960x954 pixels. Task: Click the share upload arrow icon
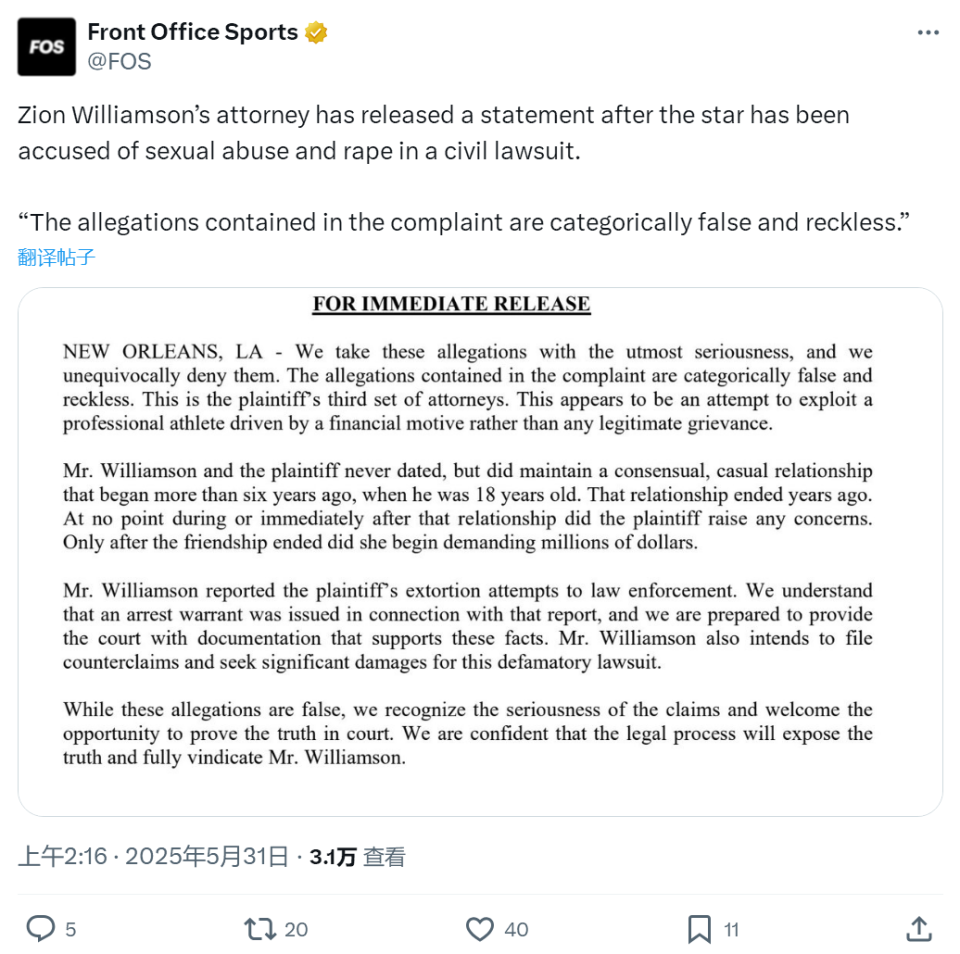[918, 929]
